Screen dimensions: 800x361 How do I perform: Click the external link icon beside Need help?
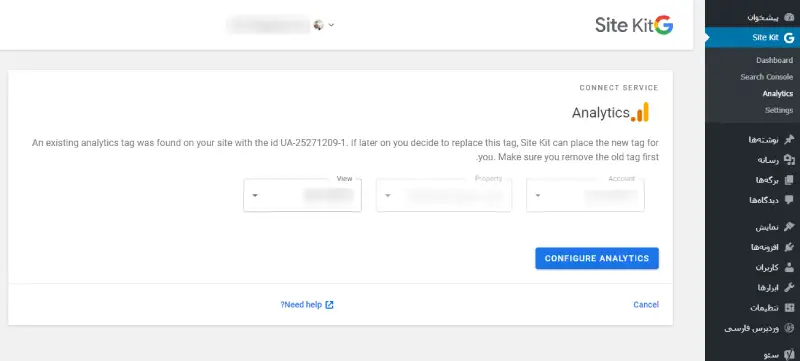click(329, 305)
